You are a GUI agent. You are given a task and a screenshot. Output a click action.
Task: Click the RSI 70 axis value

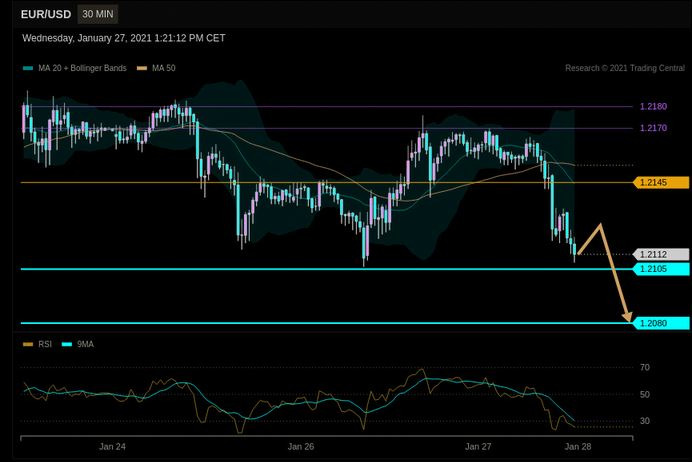[x=645, y=367]
